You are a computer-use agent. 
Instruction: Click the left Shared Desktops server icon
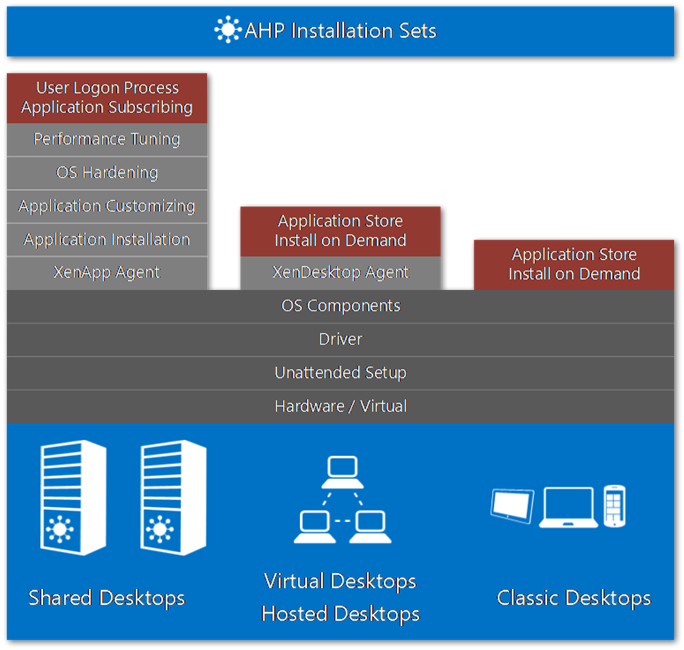(x=73, y=498)
